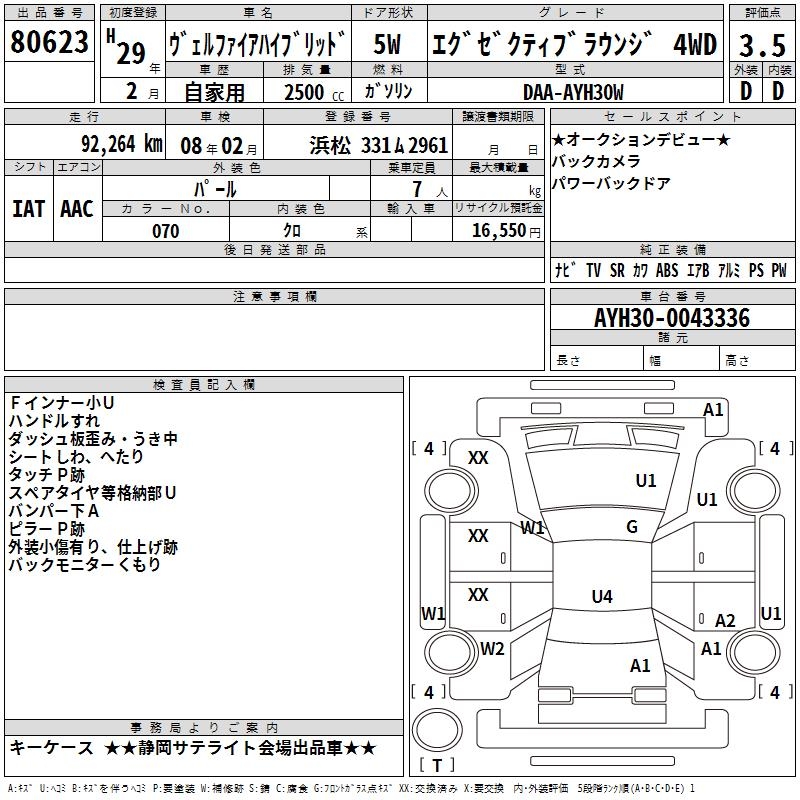Viewport: 800px width, 800px height.
Task: Select the equipment item ABS
Action: (667, 270)
